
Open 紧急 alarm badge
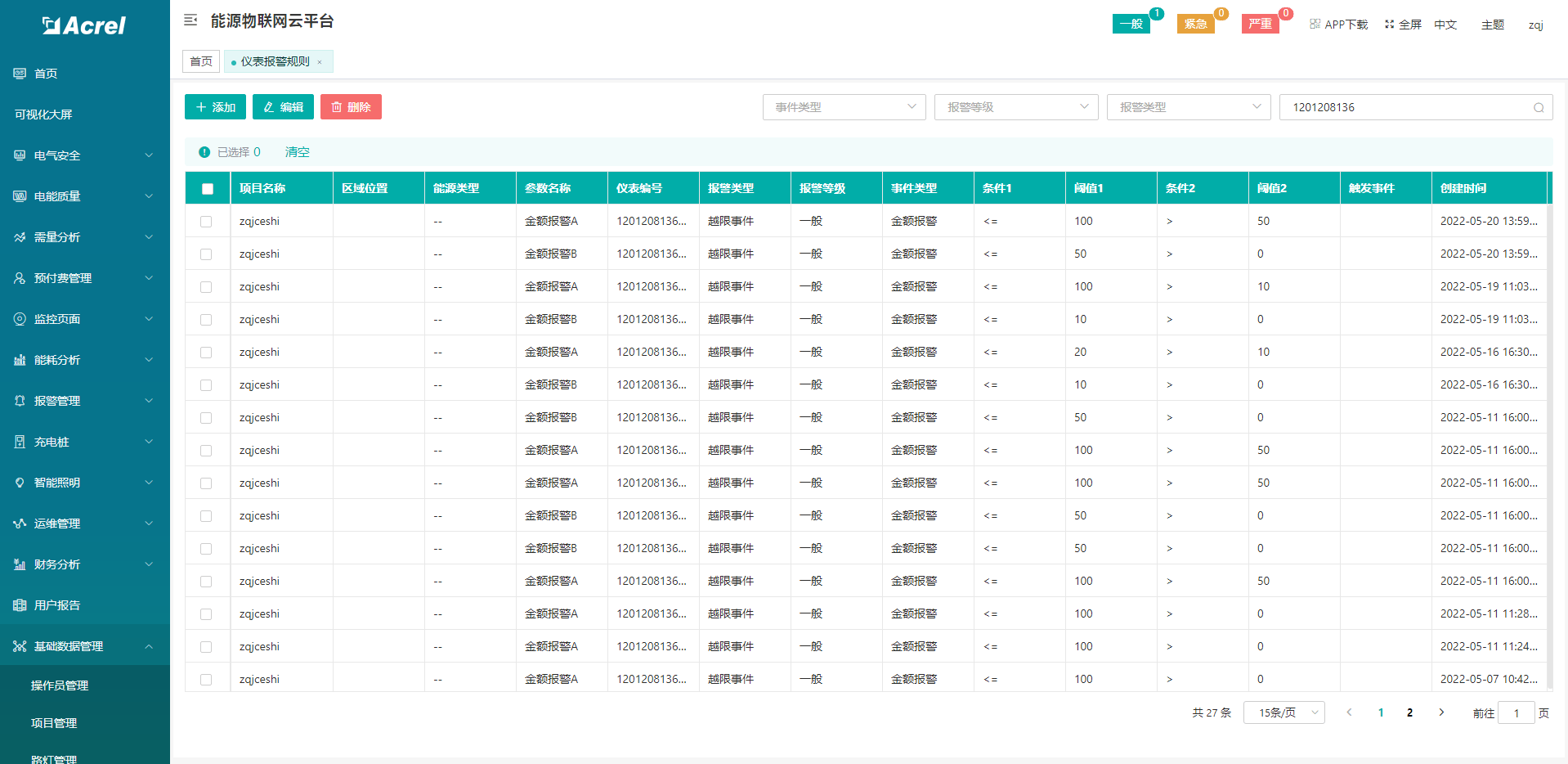pyautogui.click(x=1195, y=24)
